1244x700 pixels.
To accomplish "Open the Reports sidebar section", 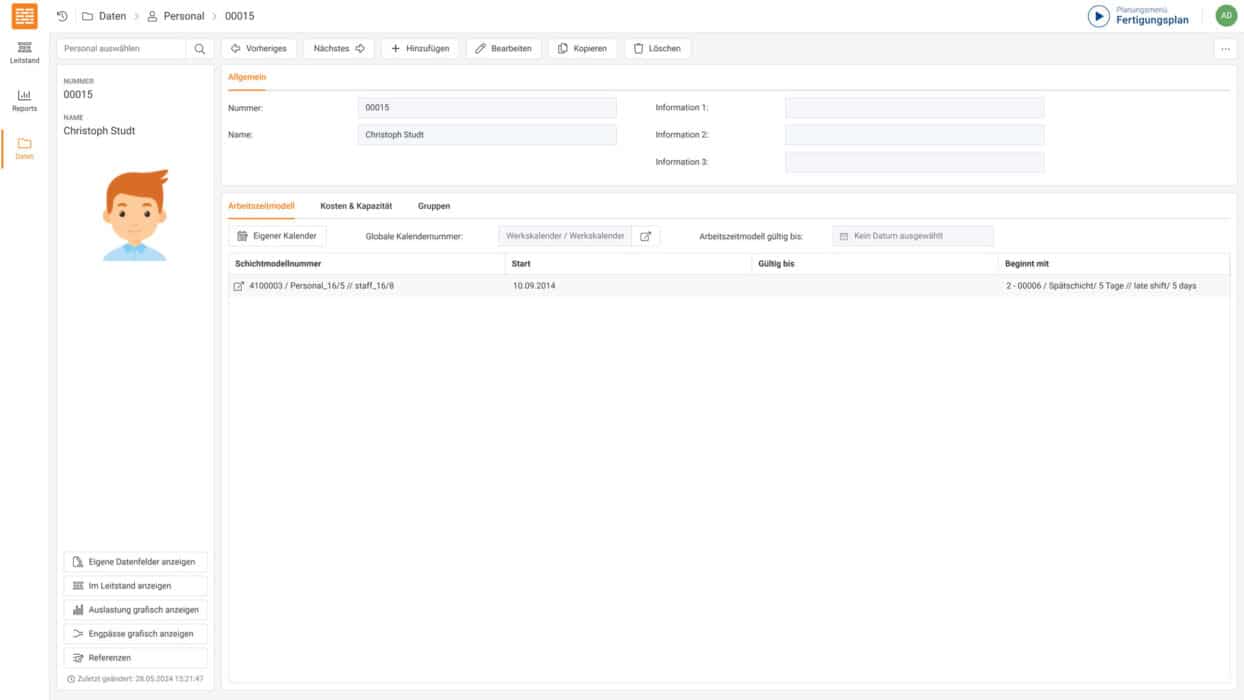I will pyautogui.click(x=24, y=100).
